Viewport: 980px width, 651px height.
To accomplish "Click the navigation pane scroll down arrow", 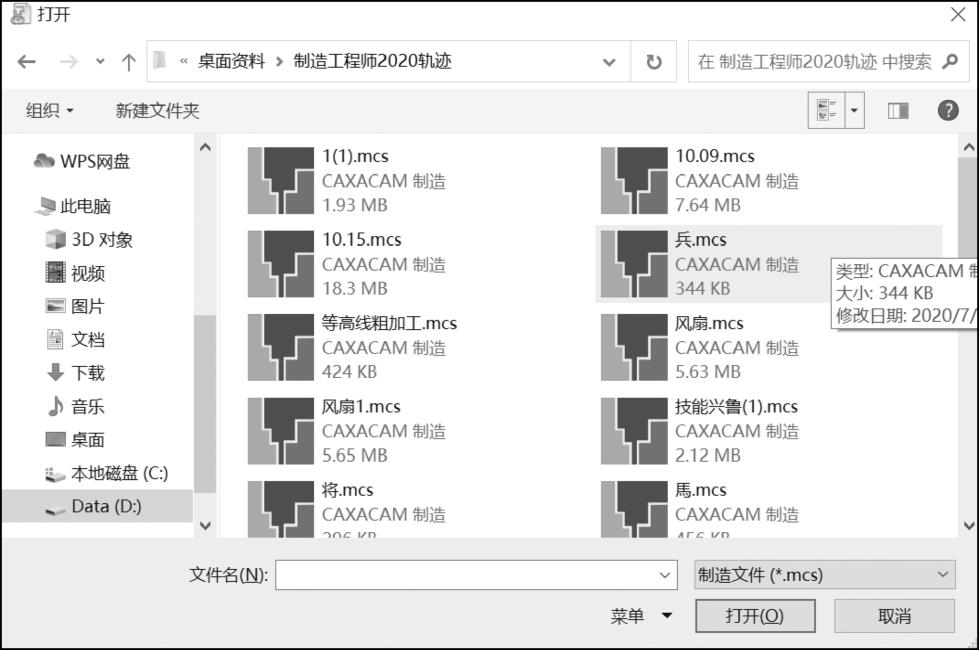I will (205, 526).
